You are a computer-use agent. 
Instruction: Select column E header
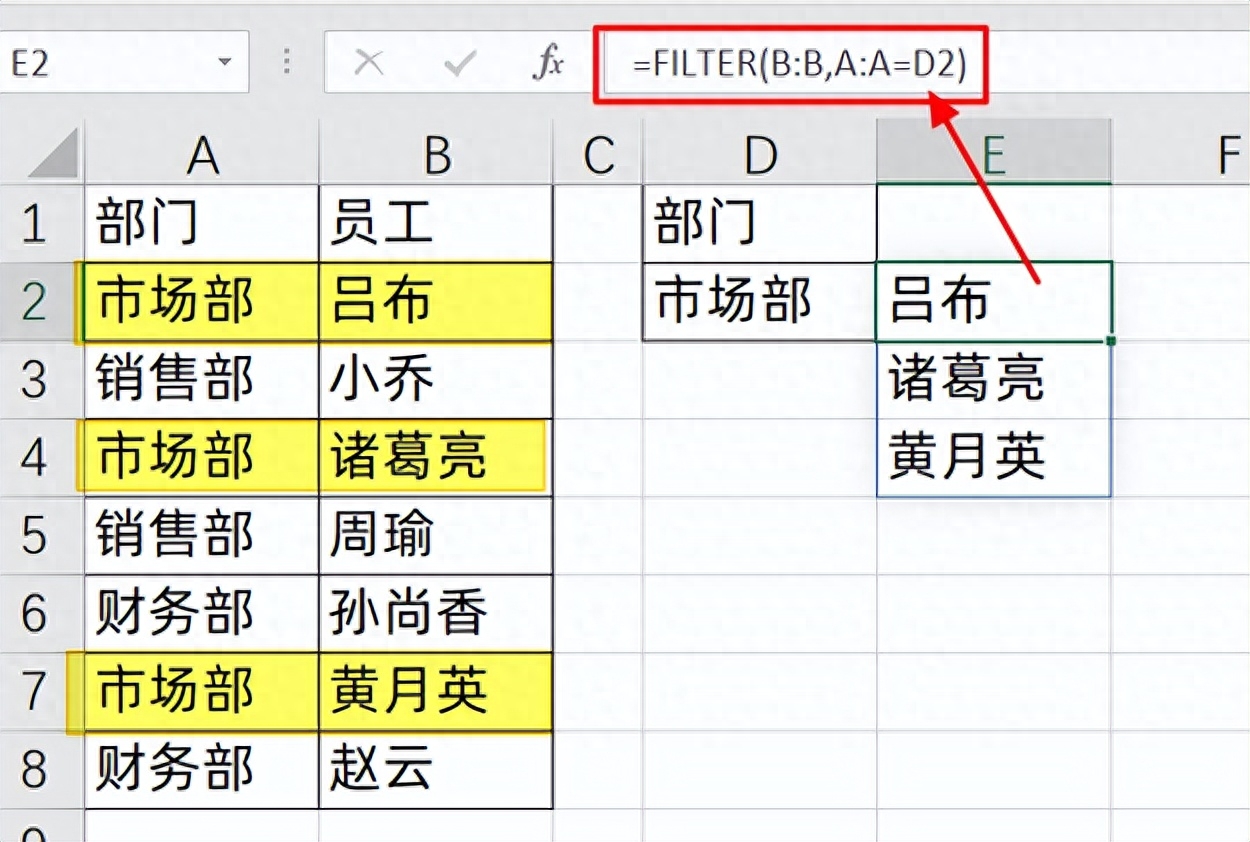coord(993,155)
